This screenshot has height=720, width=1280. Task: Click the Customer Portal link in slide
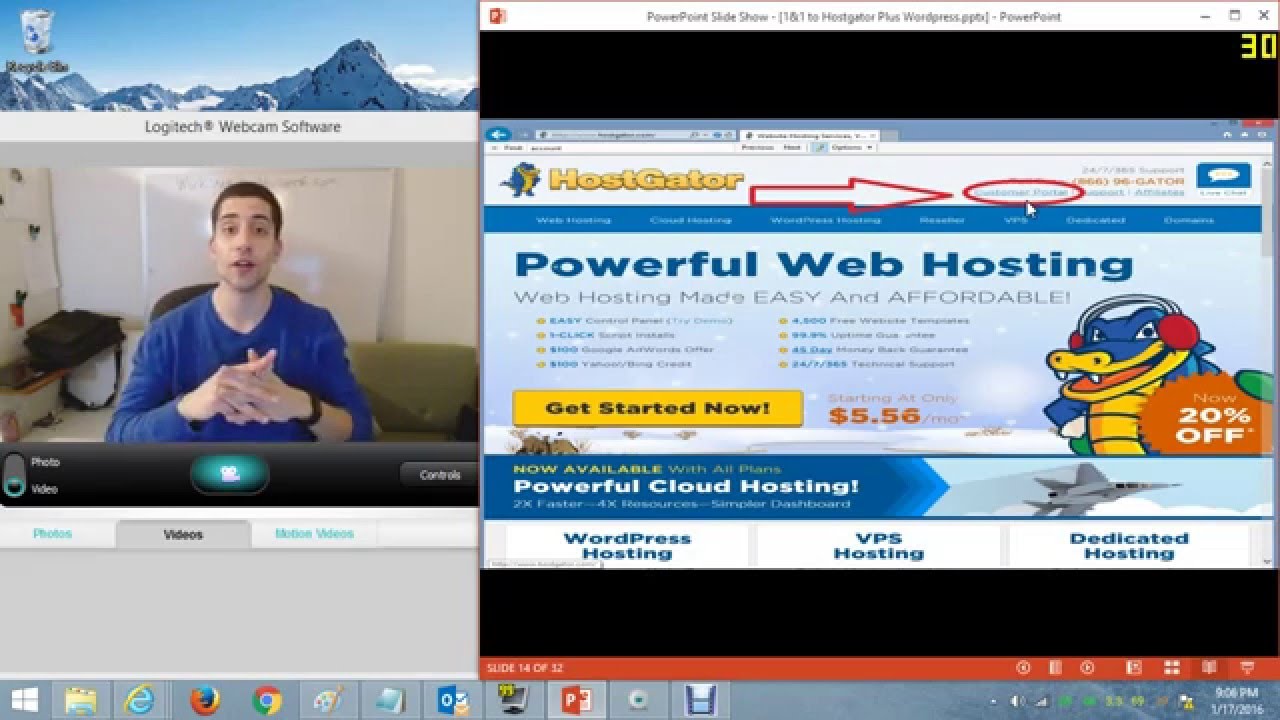coord(1020,192)
